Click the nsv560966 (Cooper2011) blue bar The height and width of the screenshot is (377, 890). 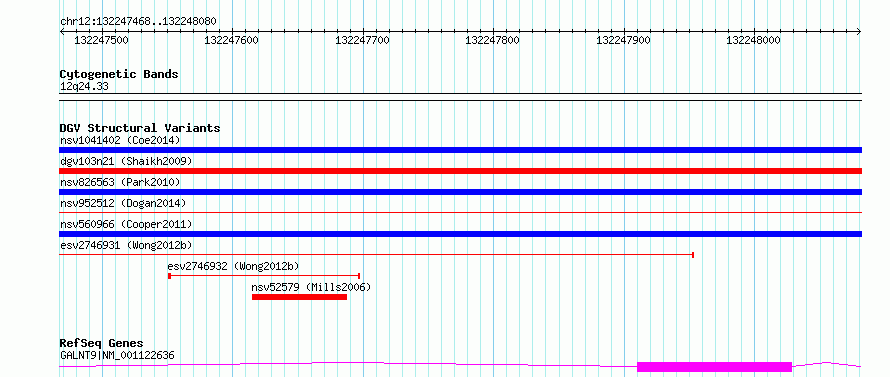click(x=460, y=234)
